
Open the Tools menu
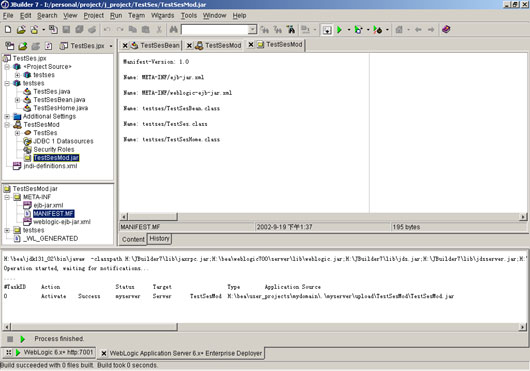point(189,16)
